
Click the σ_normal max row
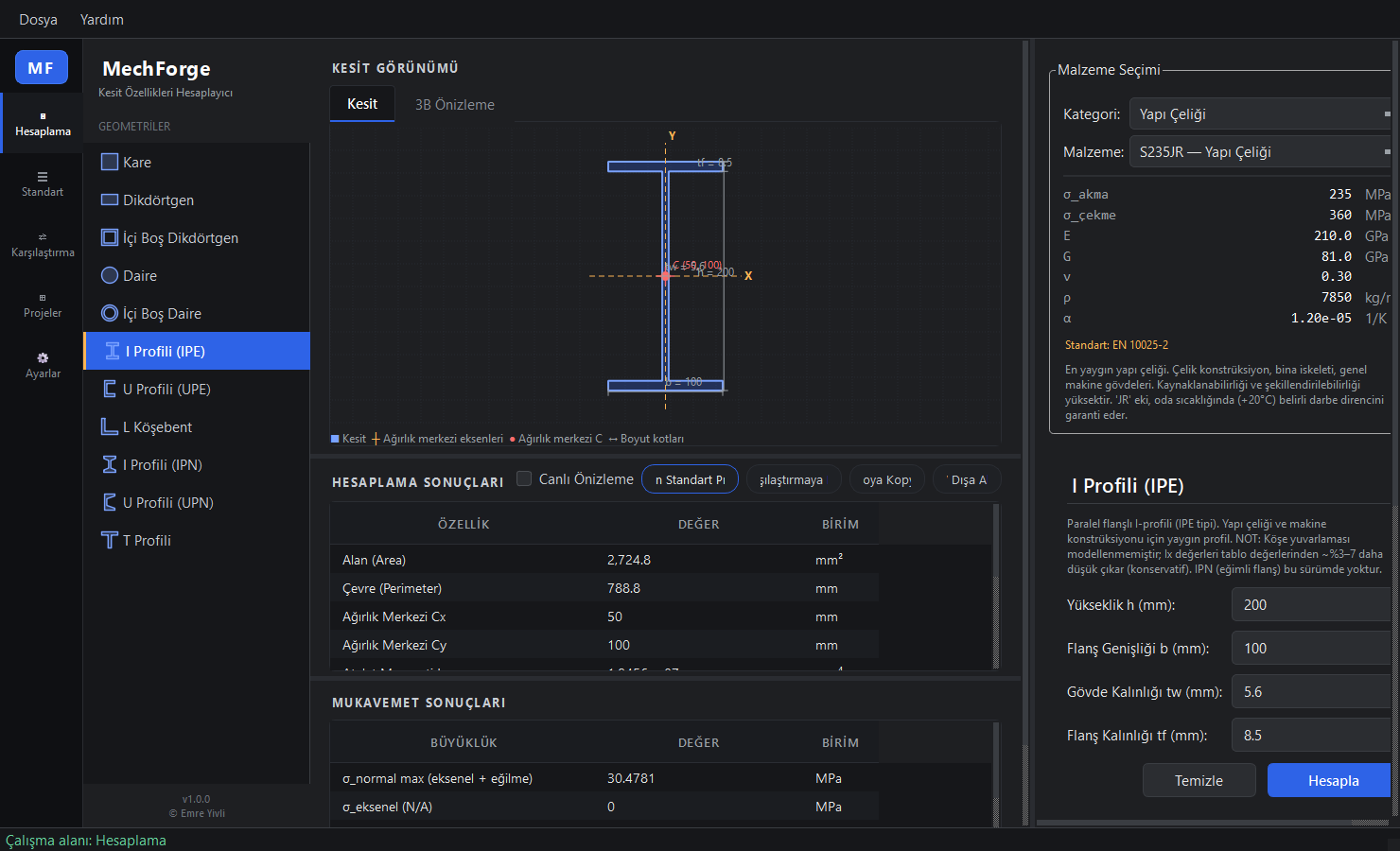pyautogui.click(x=604, y=778)
